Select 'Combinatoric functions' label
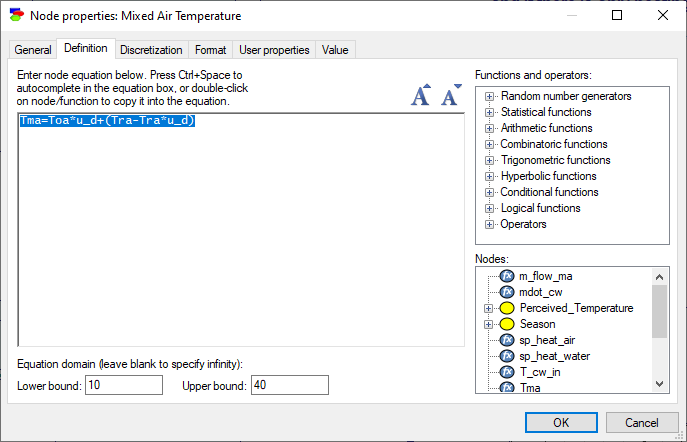The height and width of the screenshot is (442, 687). (x=554, y=145)
